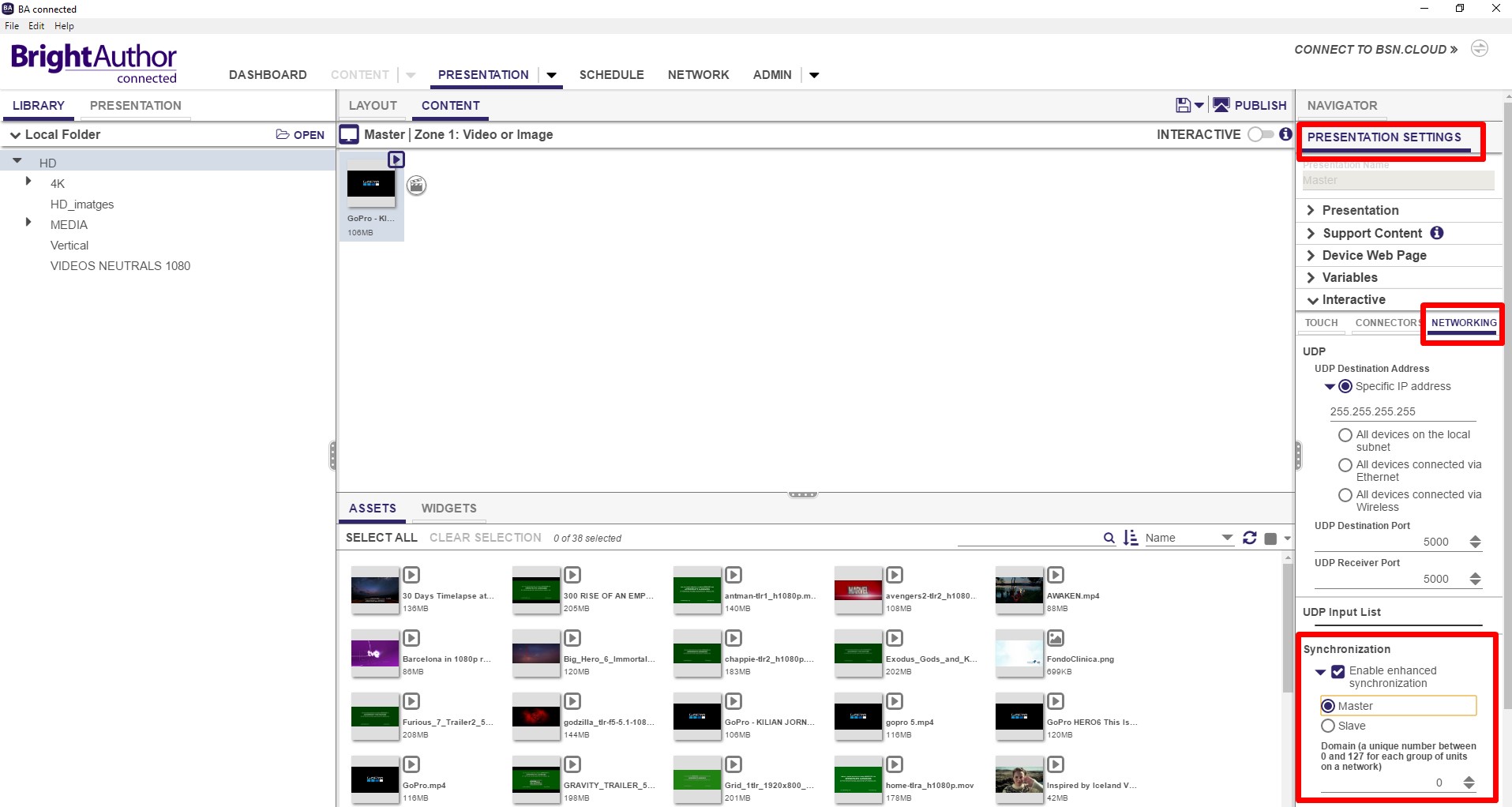Click play icon on Barcelona in 1080p
The width and height of the screenshot is (1512, 807).
411,638
